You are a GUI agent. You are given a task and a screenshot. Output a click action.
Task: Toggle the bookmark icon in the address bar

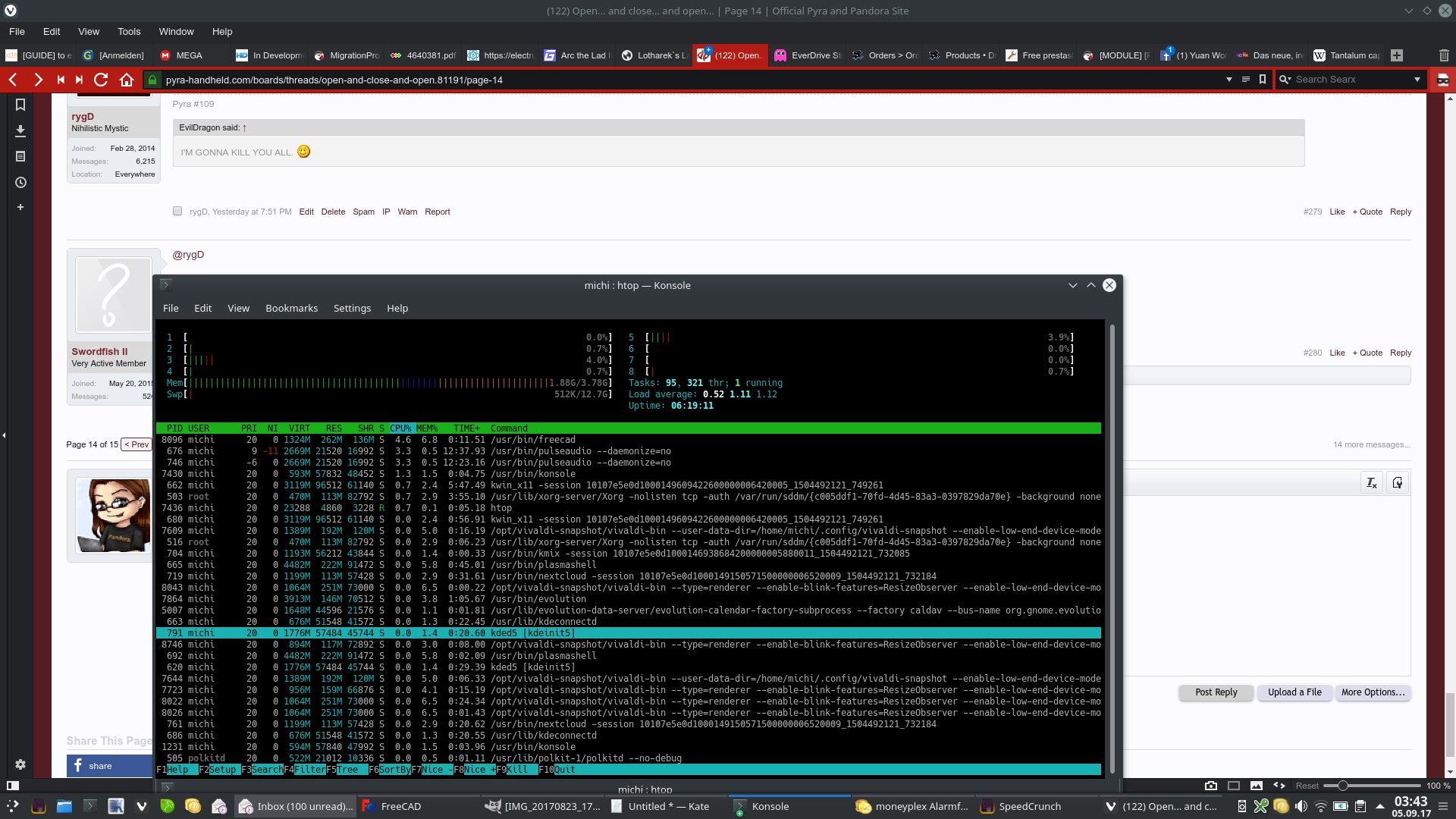1263,80
